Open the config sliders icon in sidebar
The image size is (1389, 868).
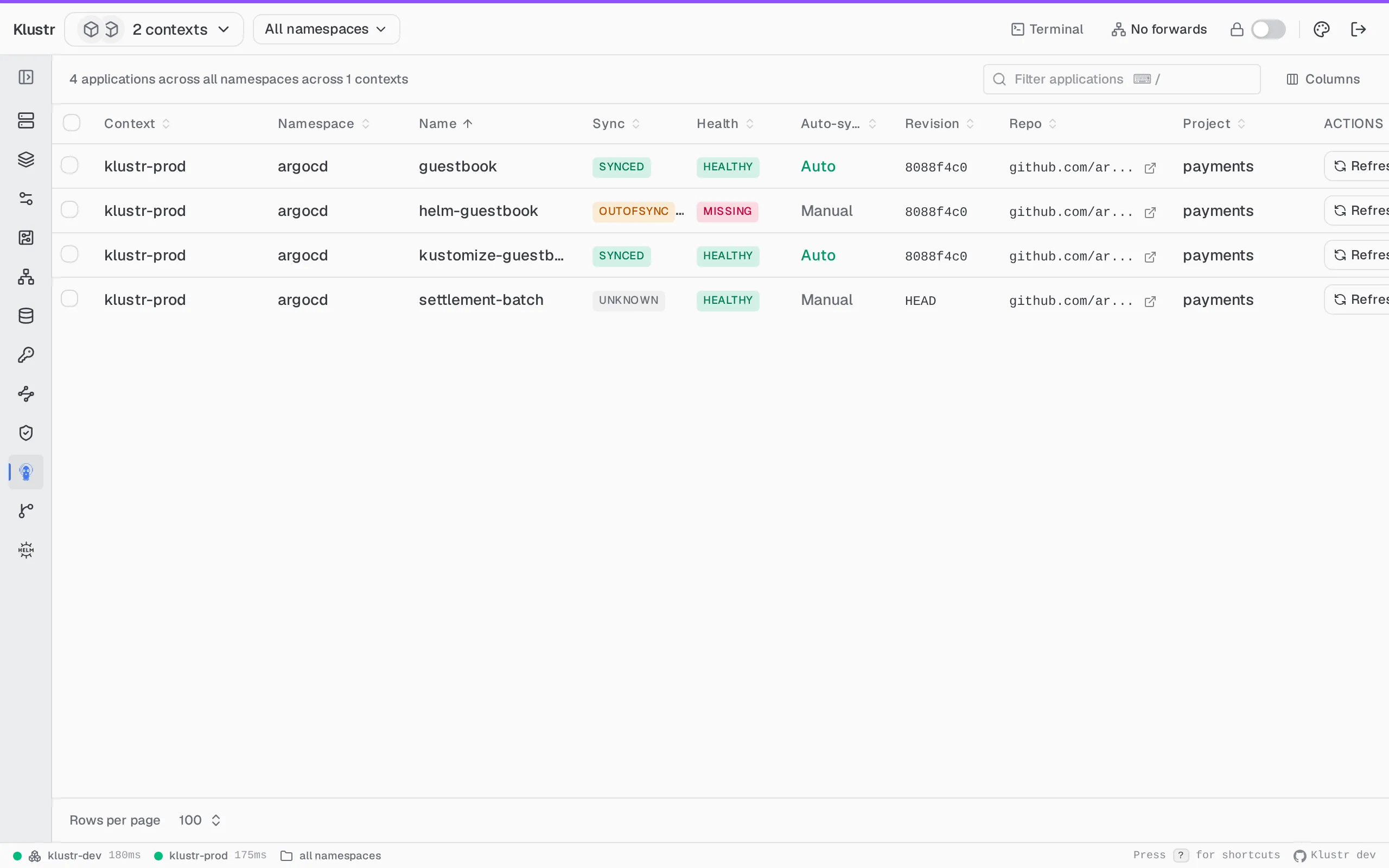(26, 199)
